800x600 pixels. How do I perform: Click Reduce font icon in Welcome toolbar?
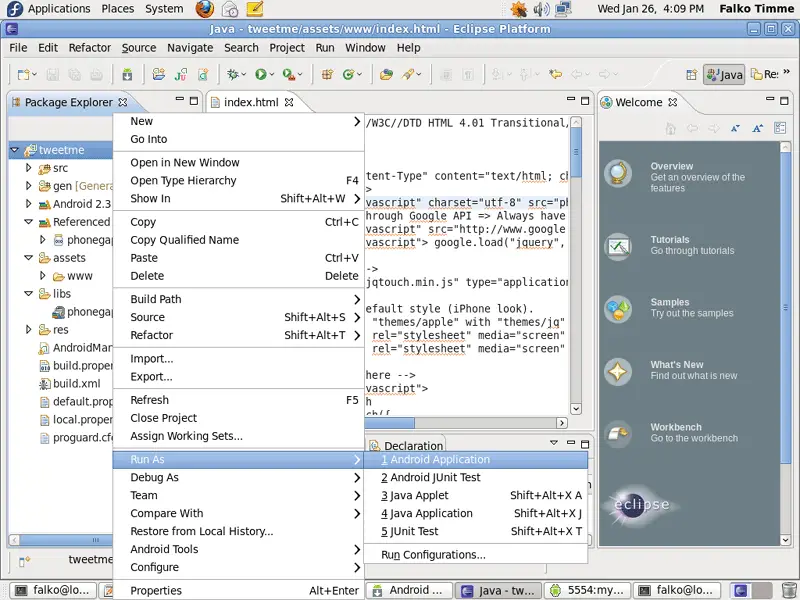pyautogui.click(x=735, y=128)
